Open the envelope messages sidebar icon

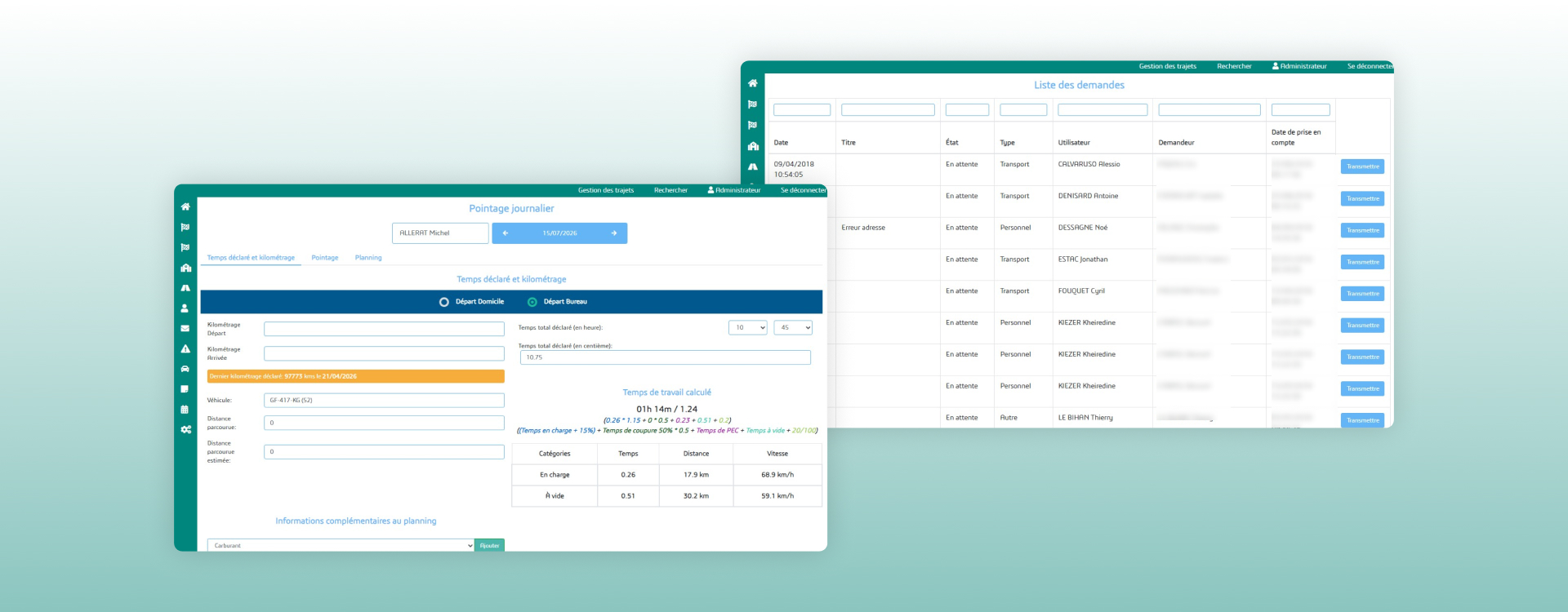[185, 329]
